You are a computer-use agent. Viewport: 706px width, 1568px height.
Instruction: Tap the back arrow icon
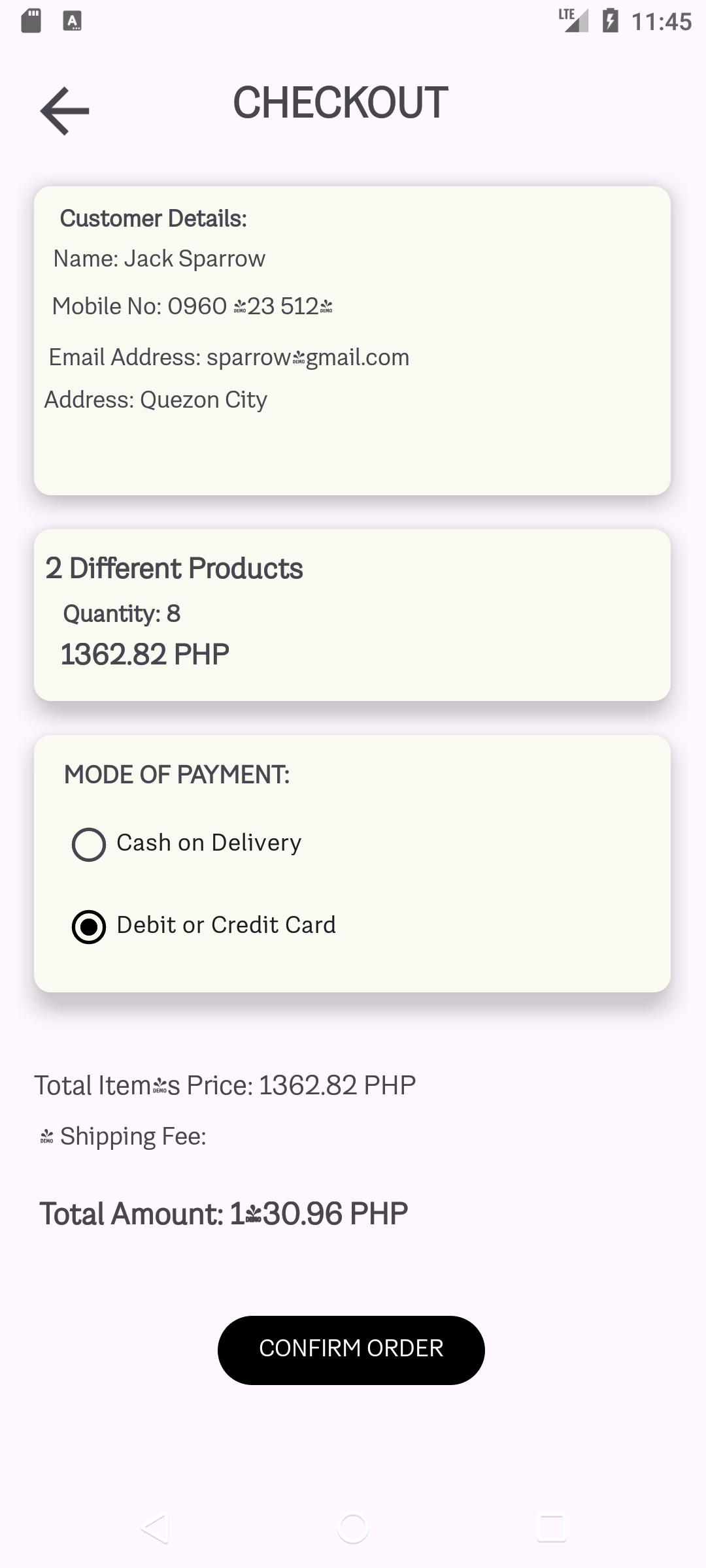tap(65, 111)
